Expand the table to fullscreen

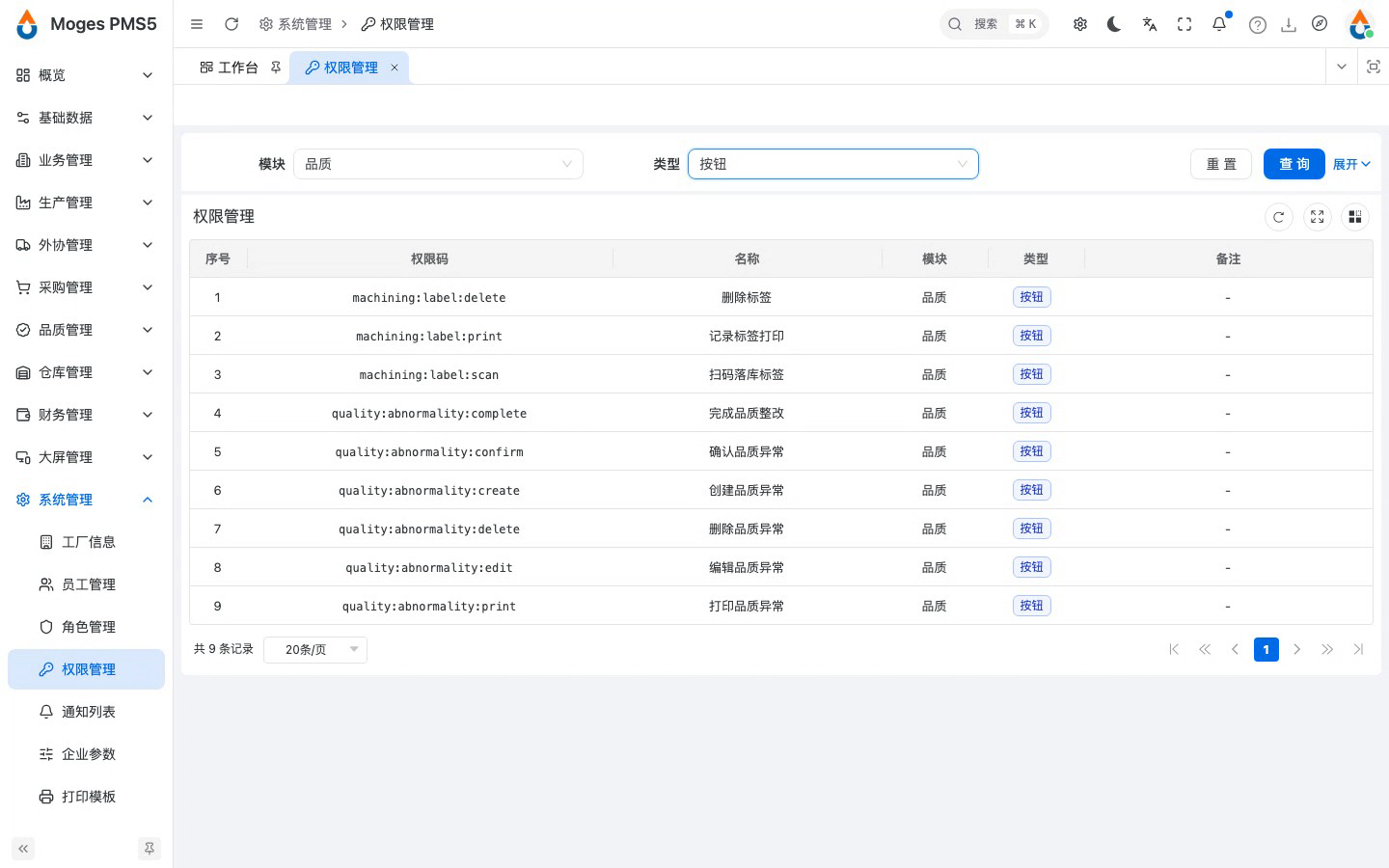pyautogui.click(x=1318, y=217)
